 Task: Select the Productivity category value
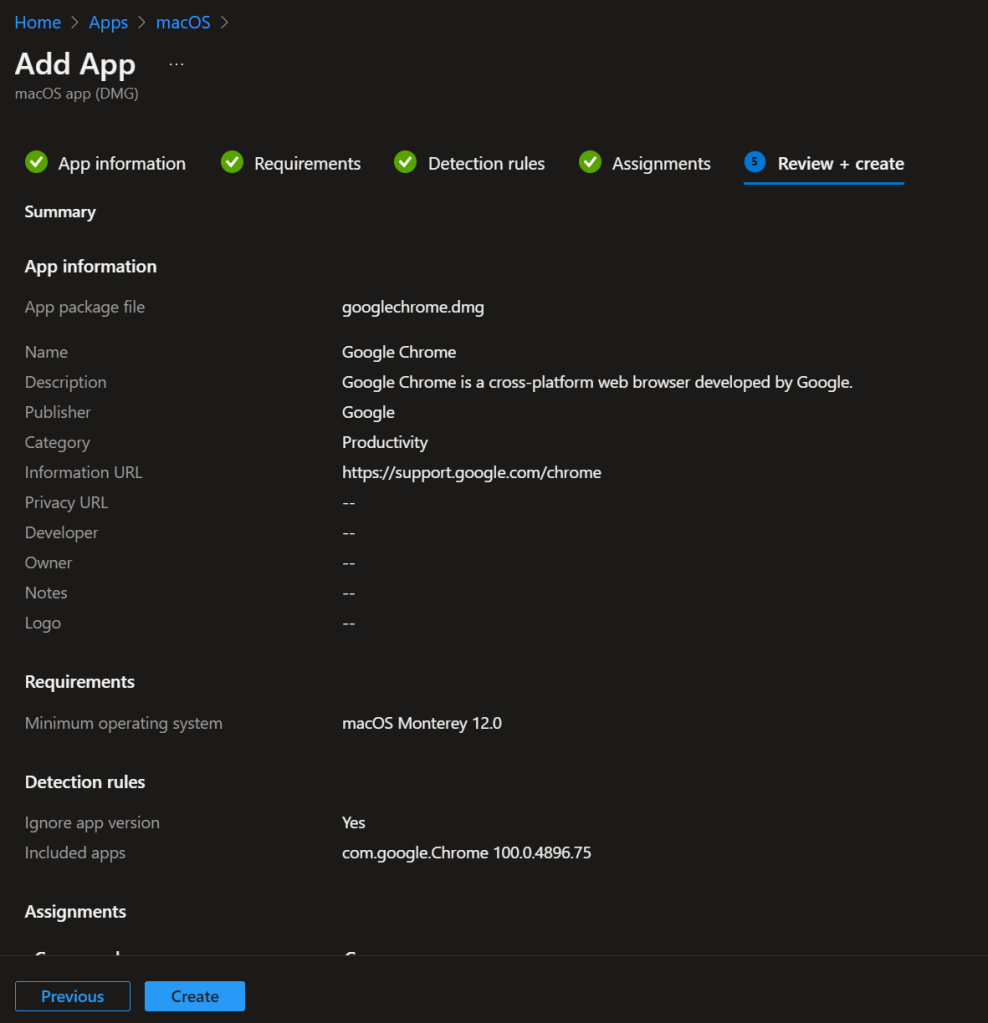tap(384, 442)
